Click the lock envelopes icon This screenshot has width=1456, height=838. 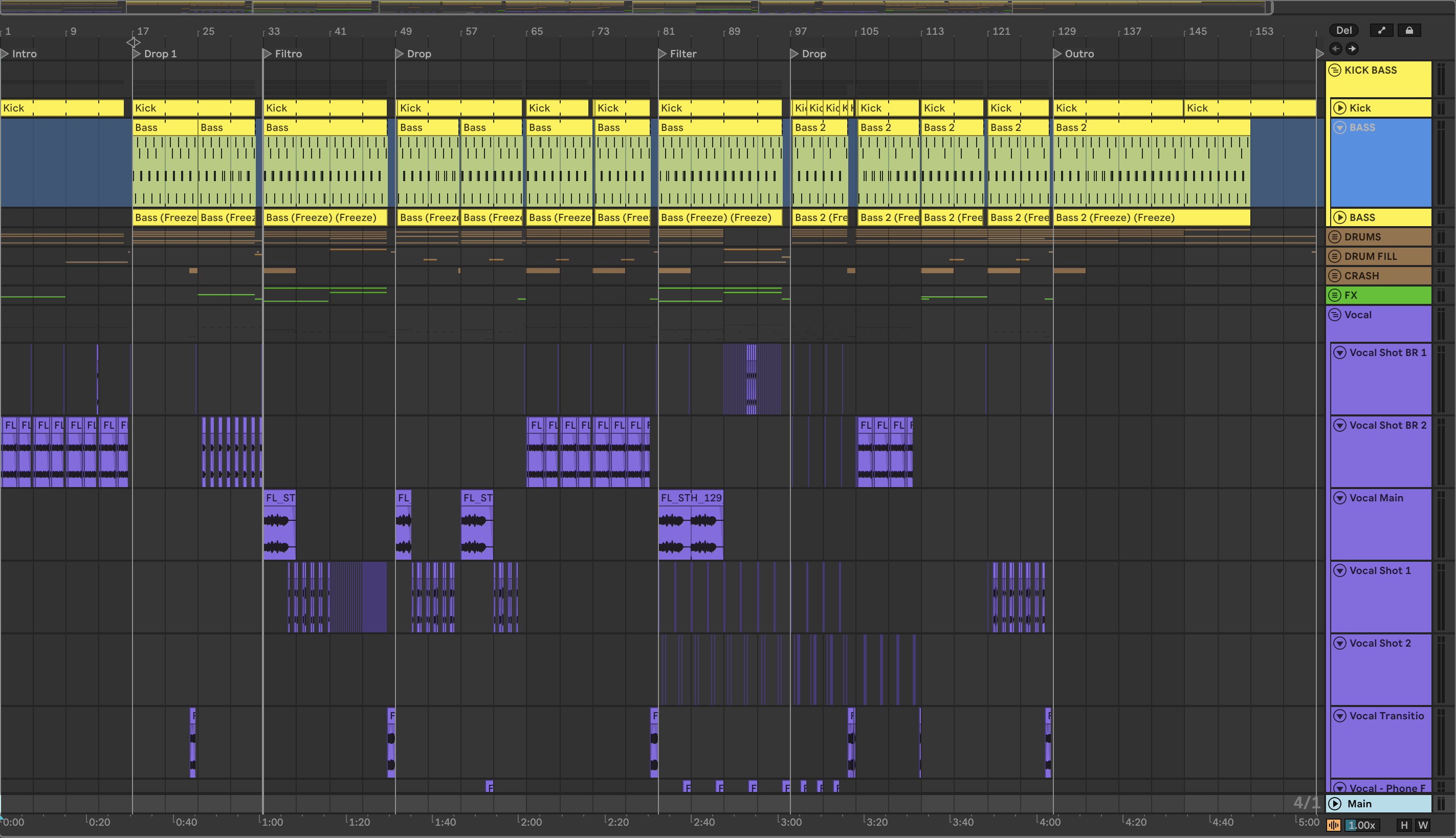1409,31
